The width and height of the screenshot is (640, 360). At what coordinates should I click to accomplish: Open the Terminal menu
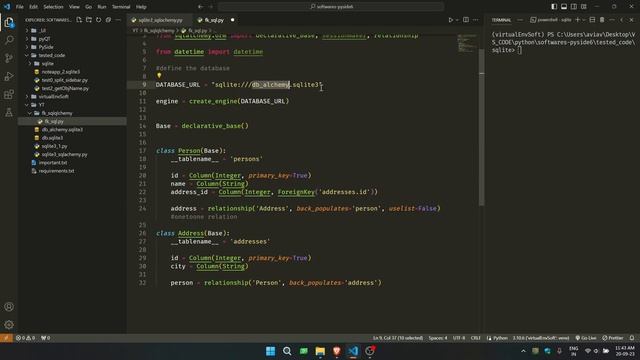[121, 7]
